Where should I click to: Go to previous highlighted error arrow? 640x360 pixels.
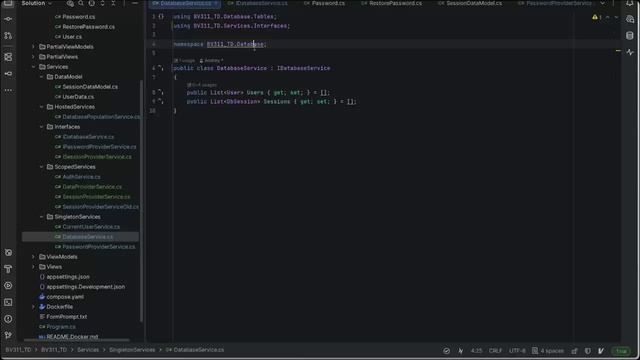click(607, 17)
